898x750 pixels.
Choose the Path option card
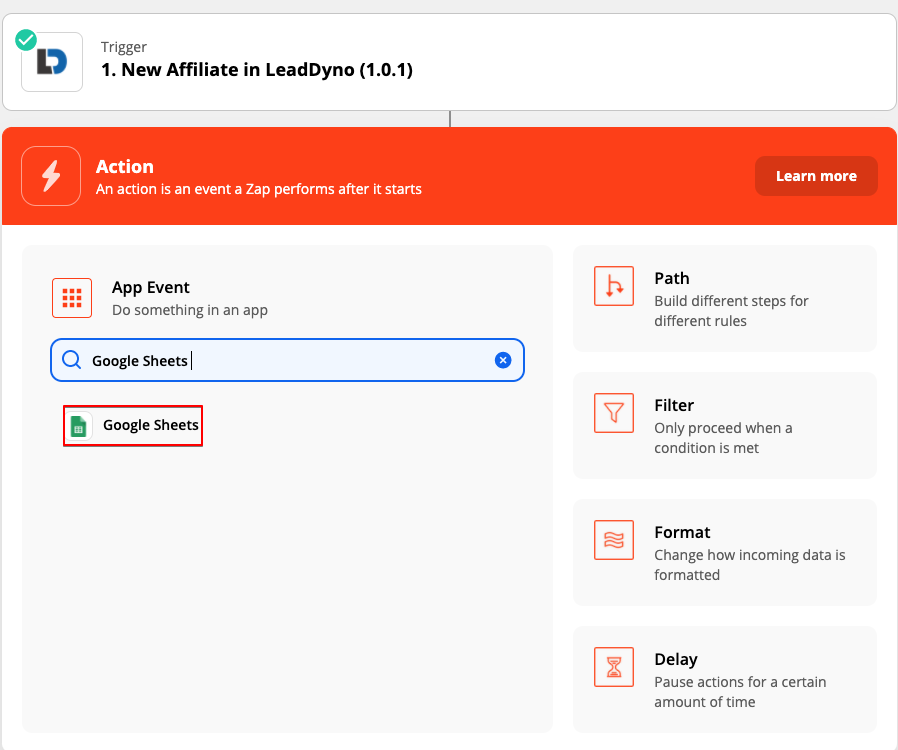tap(725, 298)
